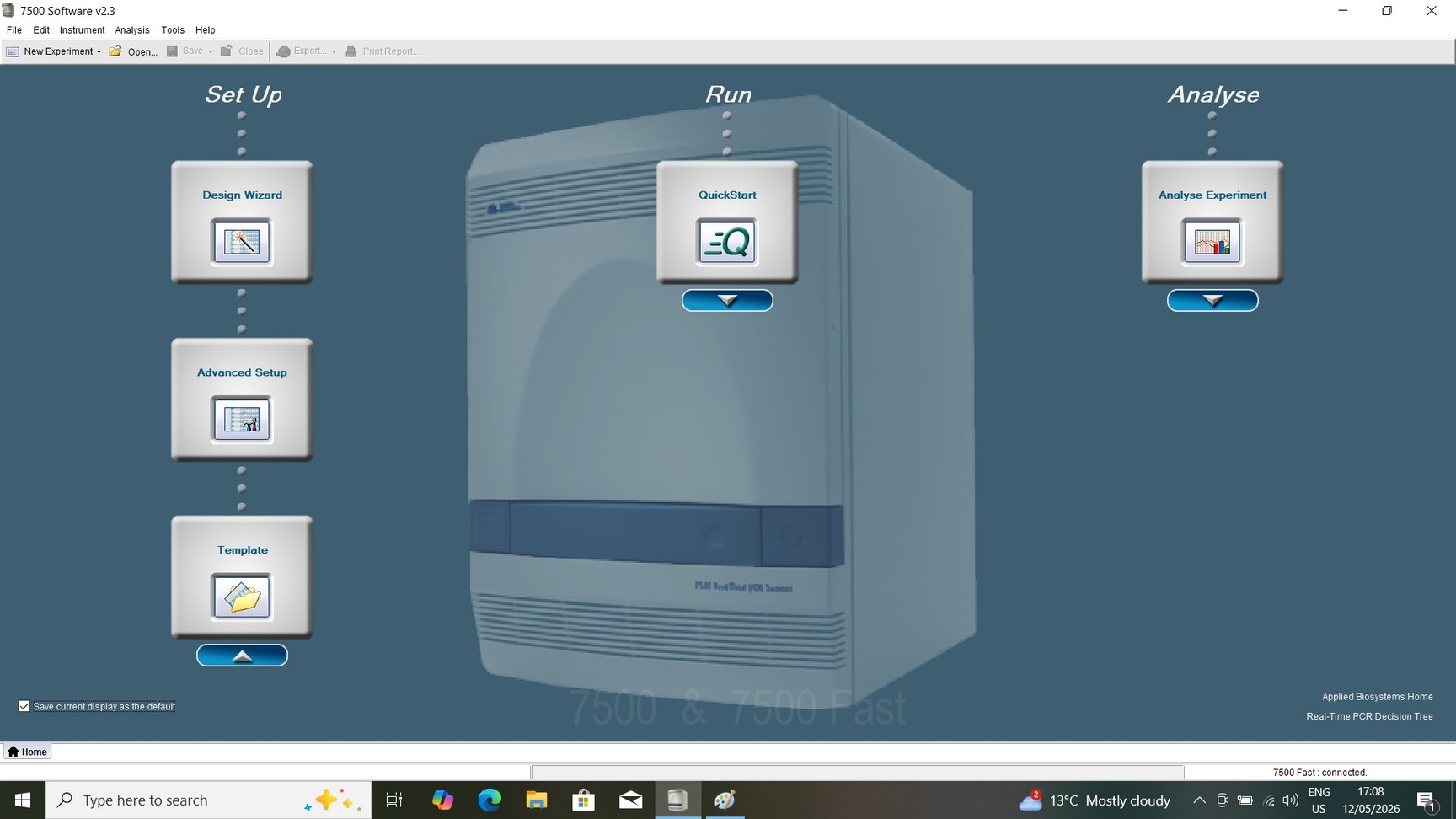Open weather widget showing 13°C
The height and width of the screenshot is (819, 1456).
tap(1095, 800)
